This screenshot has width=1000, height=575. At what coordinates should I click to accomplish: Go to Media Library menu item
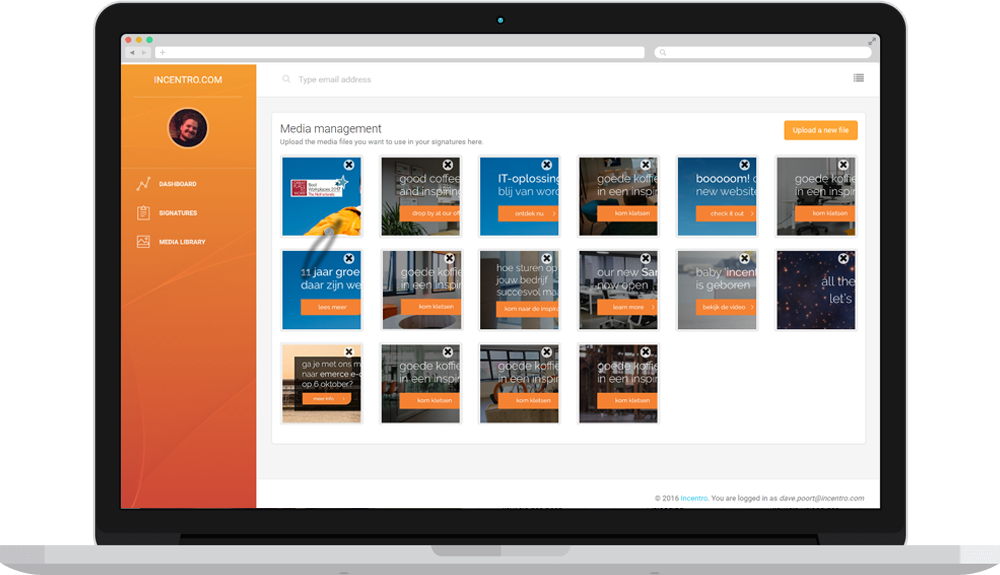pos(182,242)
